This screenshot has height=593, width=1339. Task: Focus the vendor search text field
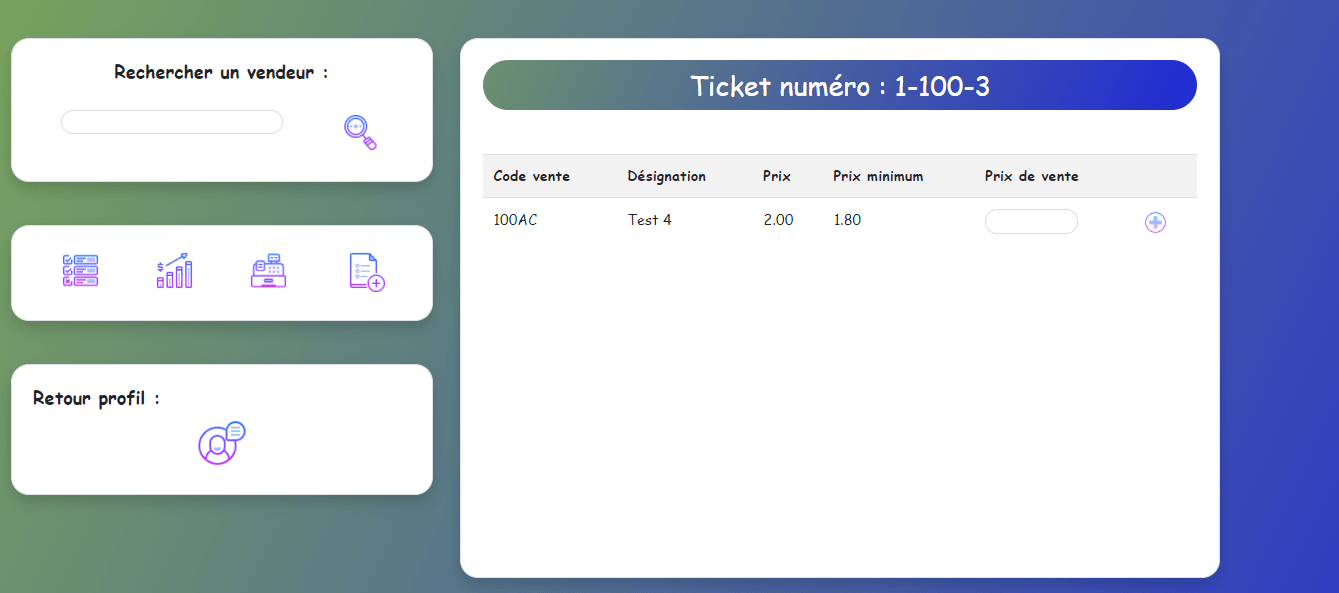click(172, 122)
